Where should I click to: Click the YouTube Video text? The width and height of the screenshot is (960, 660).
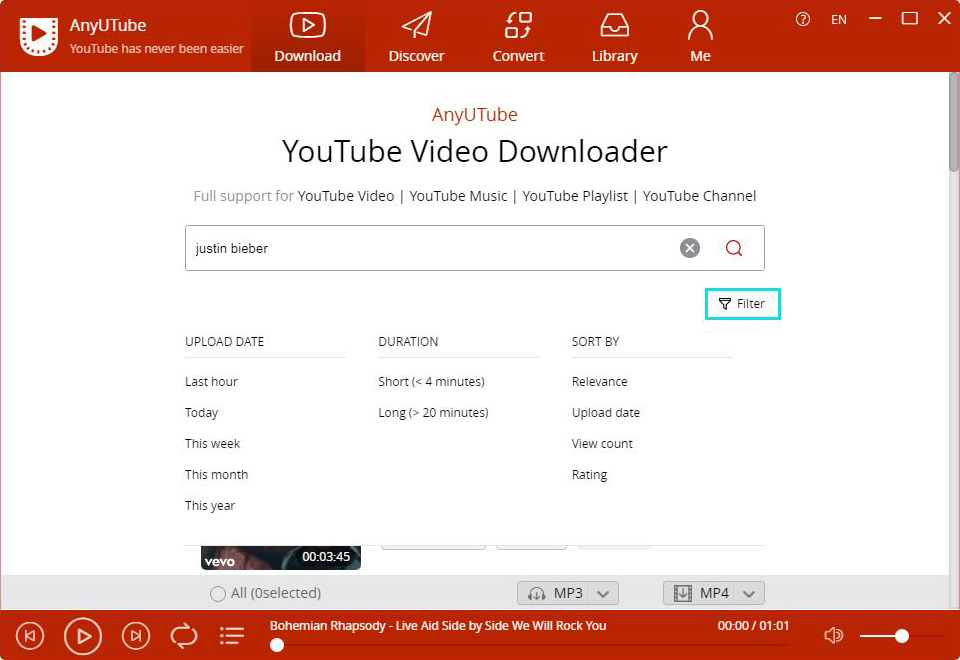tap(345, 196)
